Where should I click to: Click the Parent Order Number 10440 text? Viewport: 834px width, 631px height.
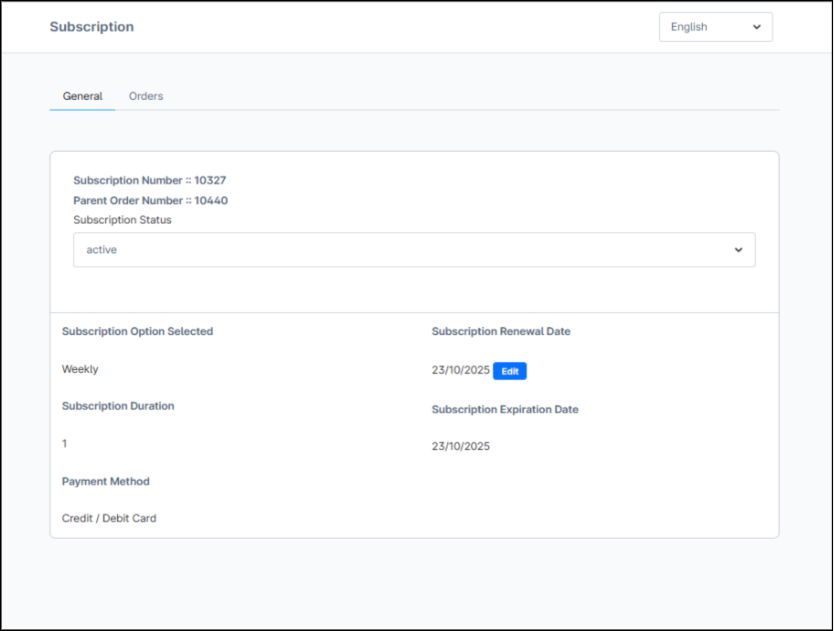click(x=150, y=201)
